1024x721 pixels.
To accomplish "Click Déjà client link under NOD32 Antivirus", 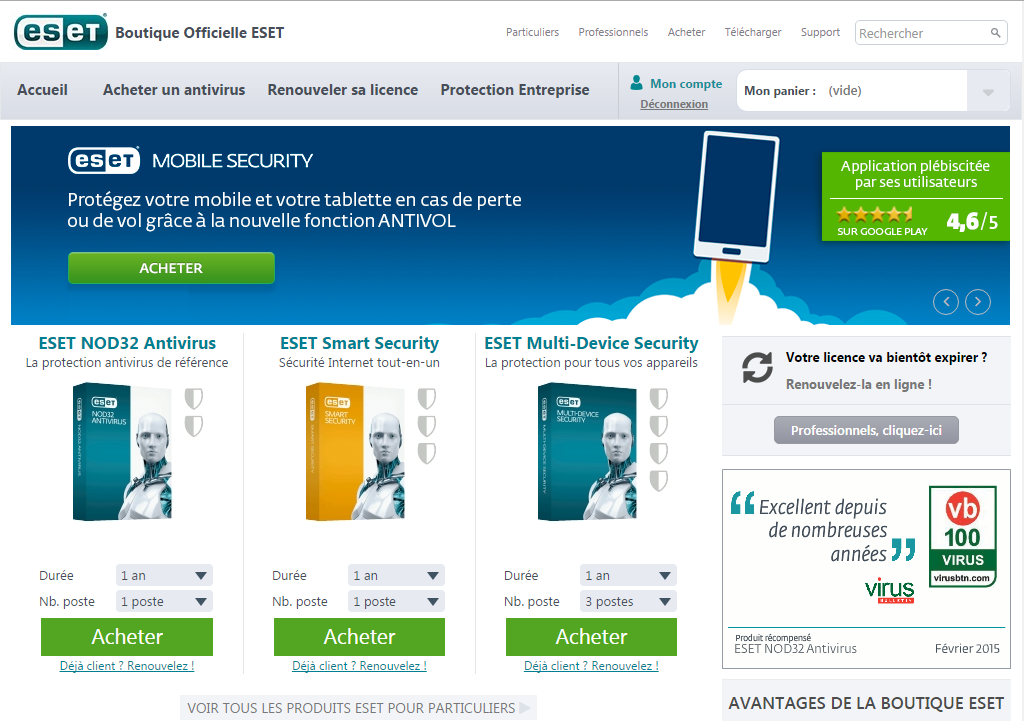I will point(127,665).
